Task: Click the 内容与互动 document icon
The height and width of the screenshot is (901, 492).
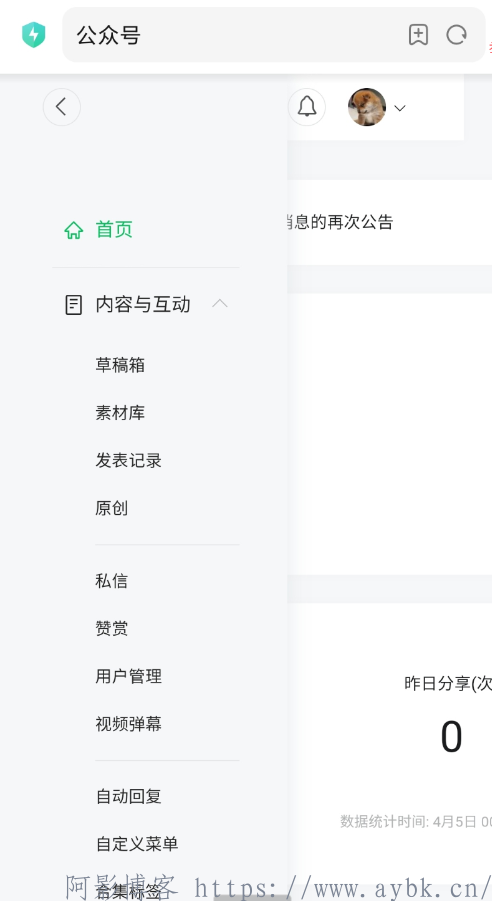Action: tap(74, 305)
